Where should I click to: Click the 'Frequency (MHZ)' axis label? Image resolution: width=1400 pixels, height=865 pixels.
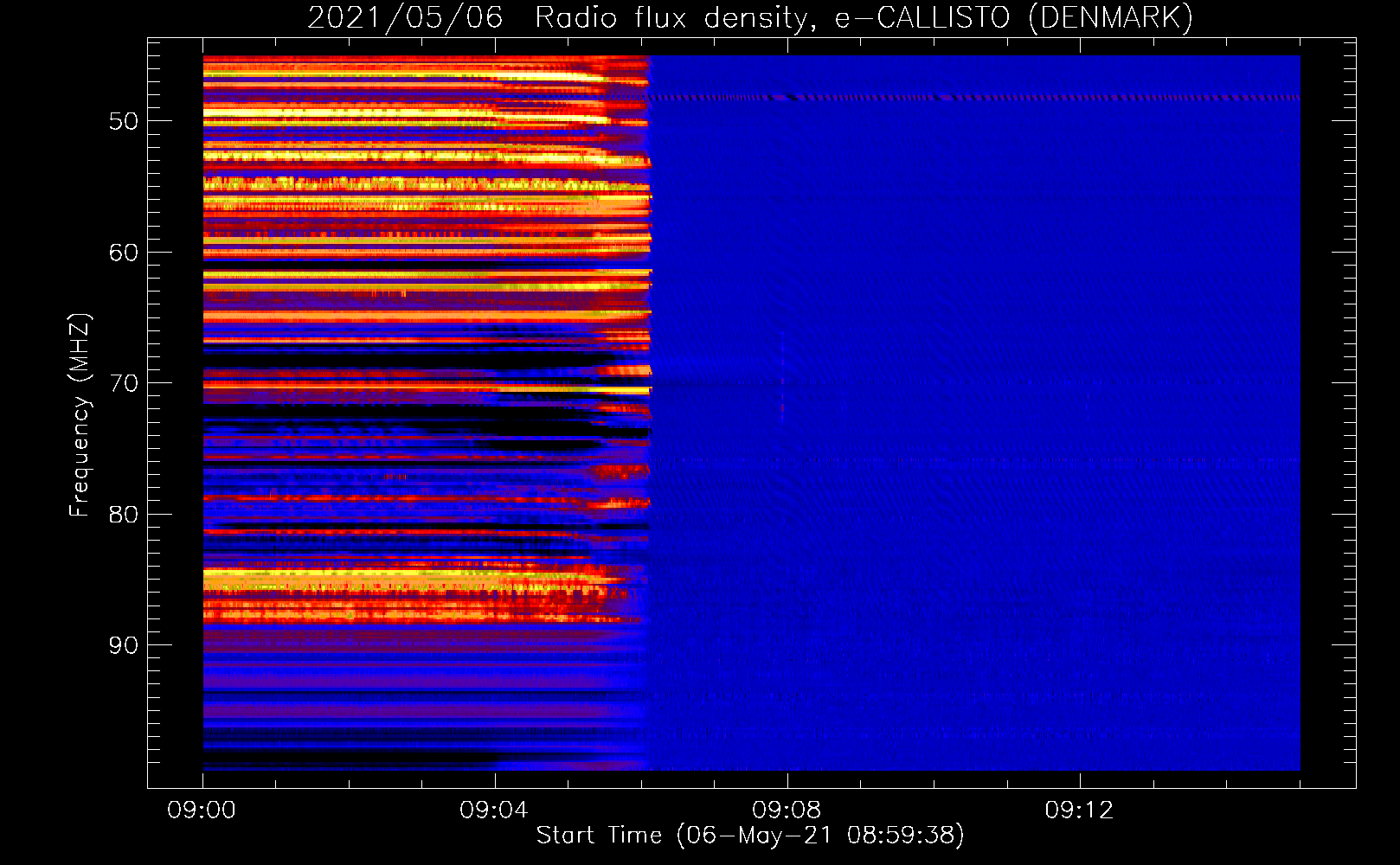80,415
